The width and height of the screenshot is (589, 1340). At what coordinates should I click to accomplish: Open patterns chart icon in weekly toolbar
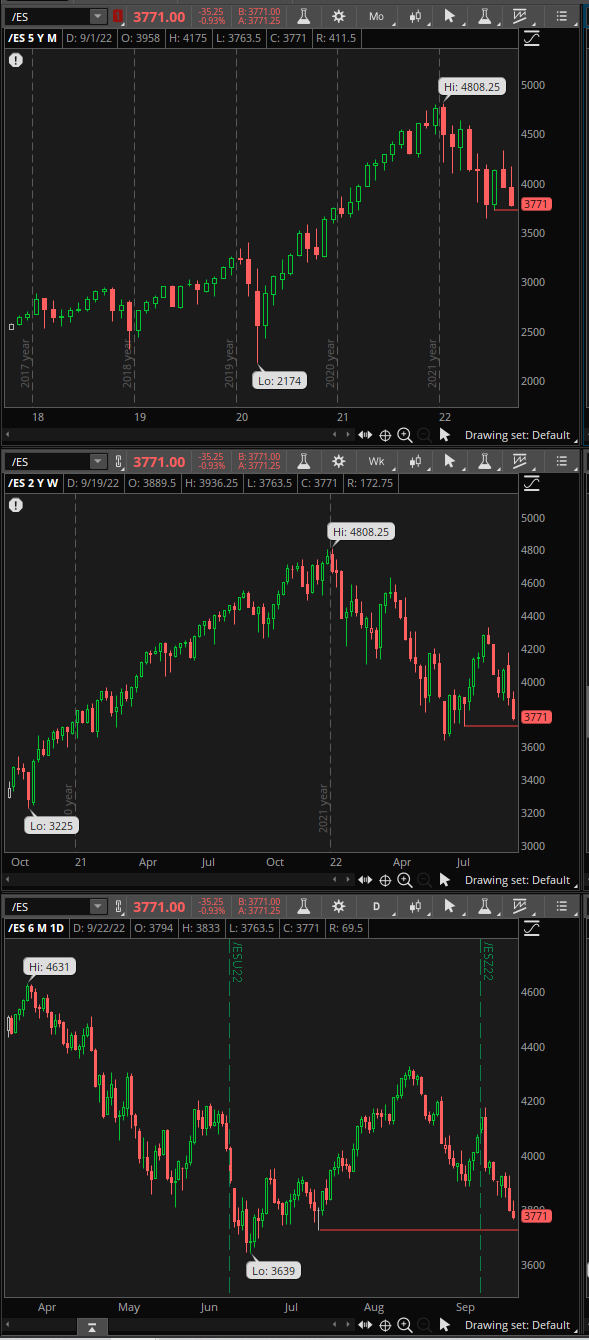(x=519, y=461)
